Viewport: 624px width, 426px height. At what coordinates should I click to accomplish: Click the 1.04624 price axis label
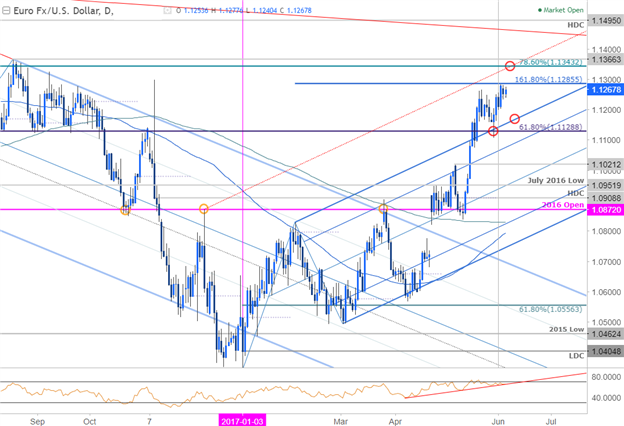[x=606, y=334]
